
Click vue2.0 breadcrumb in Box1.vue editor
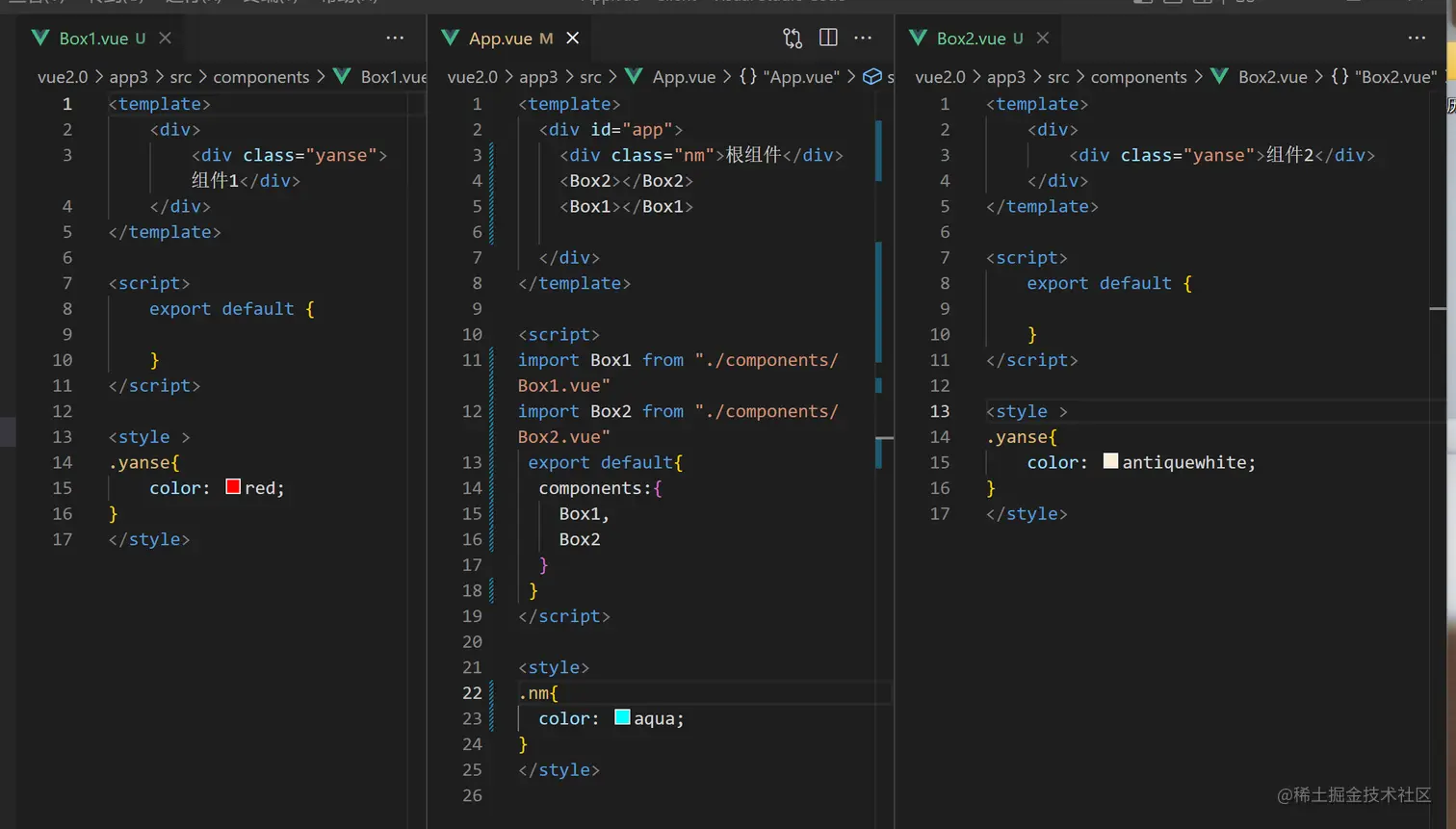pos(63,77)
